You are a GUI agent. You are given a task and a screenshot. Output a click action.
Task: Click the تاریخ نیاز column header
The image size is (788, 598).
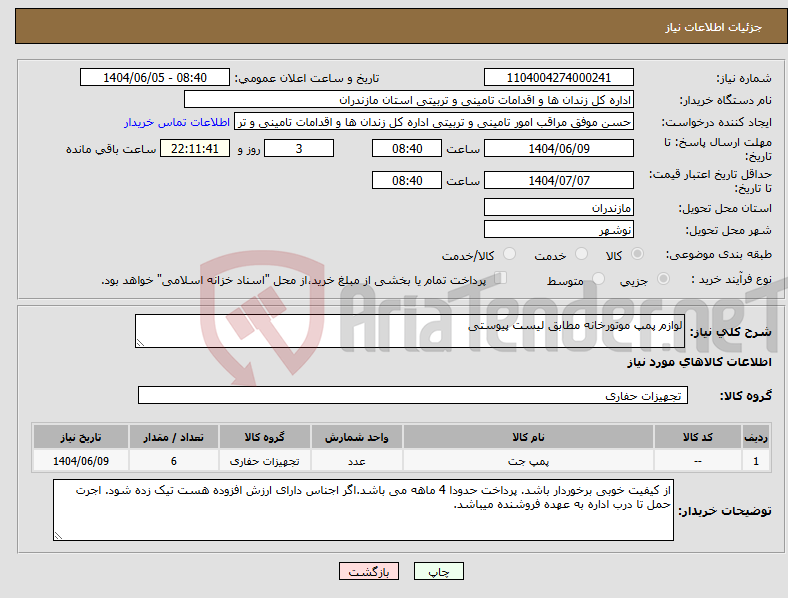(x=80, y=437)
